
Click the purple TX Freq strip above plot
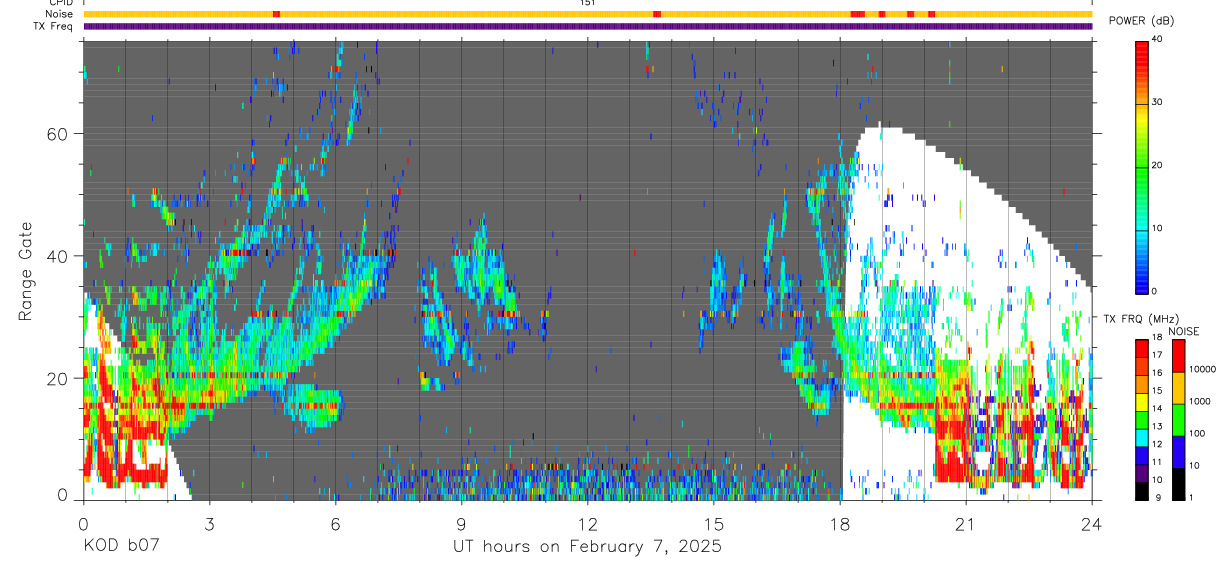tap(588, 26)
